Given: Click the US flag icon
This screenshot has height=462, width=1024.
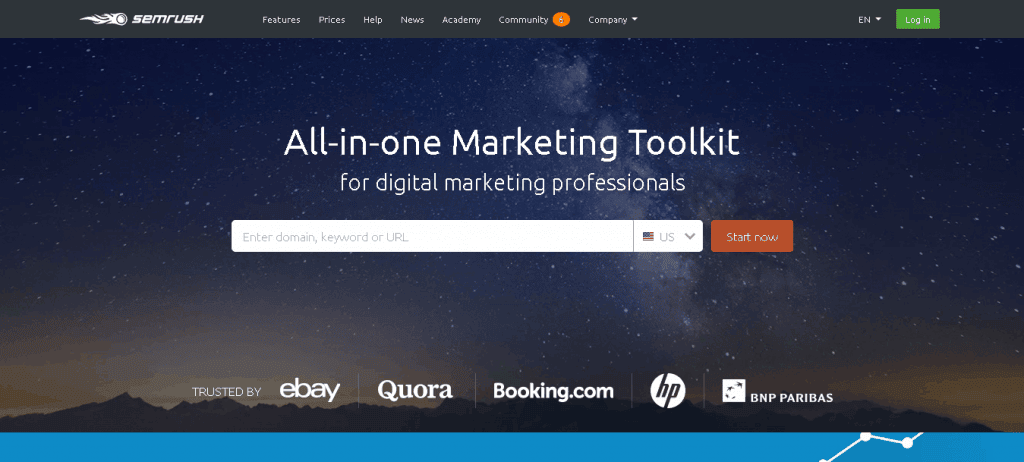Looking at the screenshot, I should coord(648,237).
